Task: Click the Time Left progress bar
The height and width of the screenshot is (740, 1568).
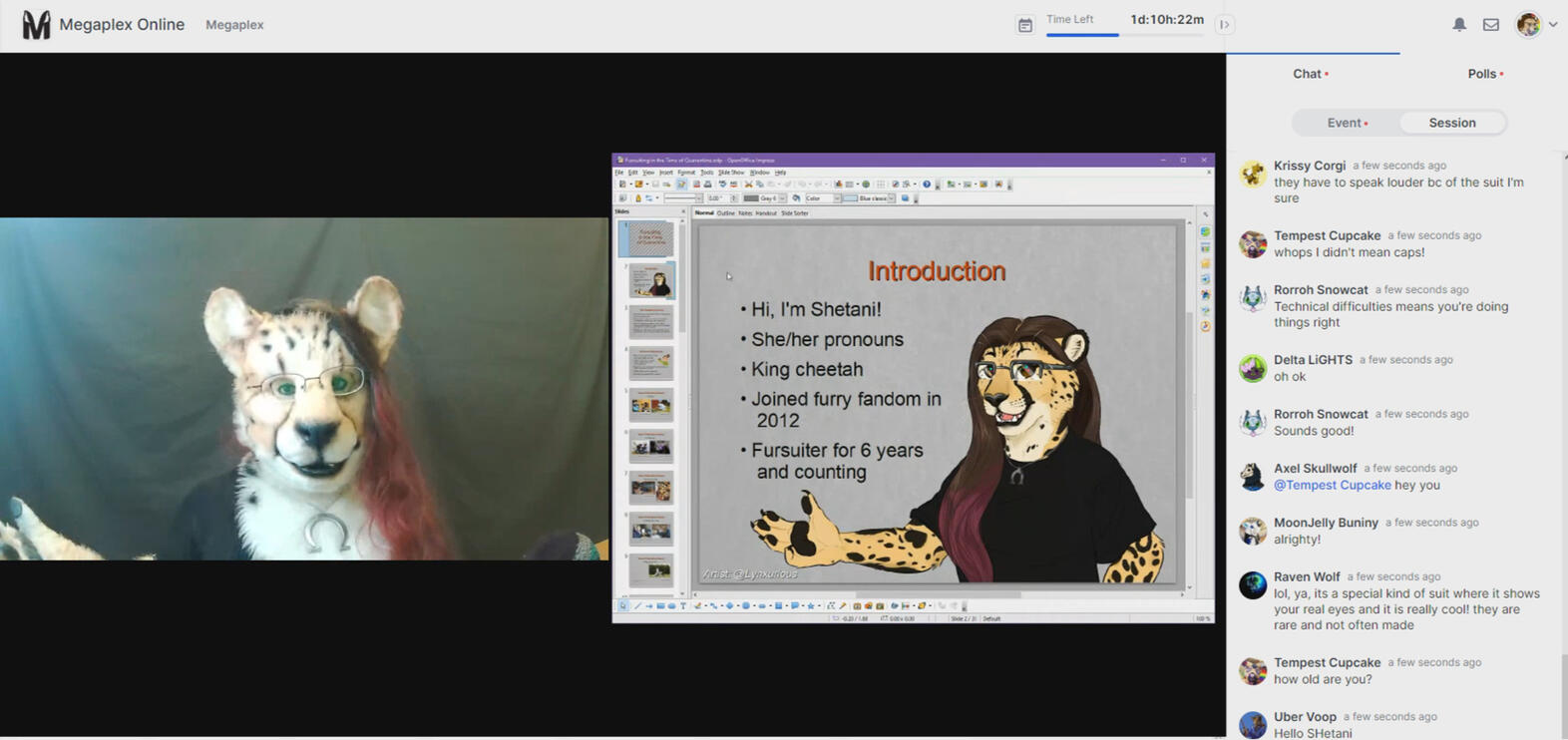Action: tap(1124, 35)
